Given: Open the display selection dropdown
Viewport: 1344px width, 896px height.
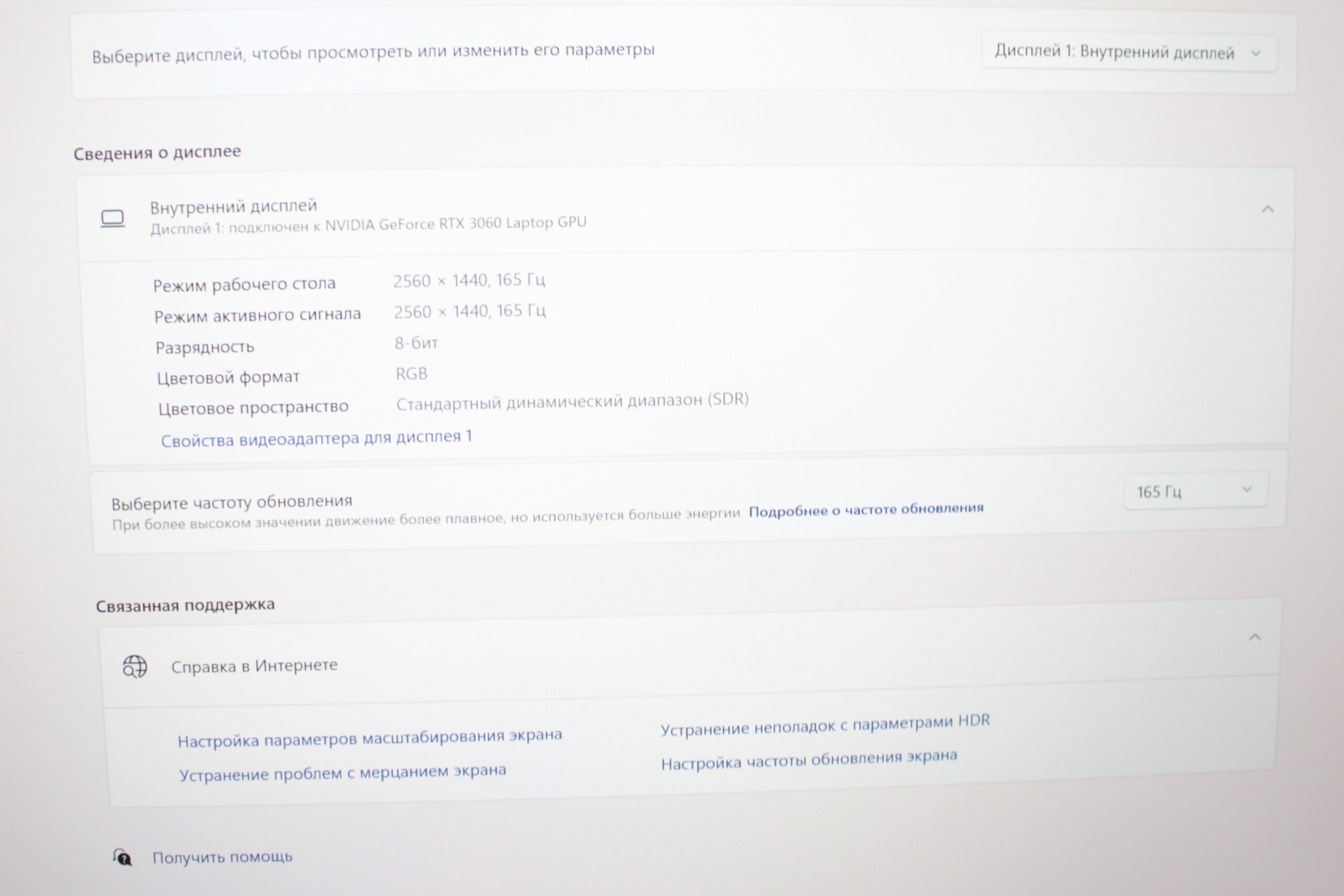Looking at the screenshot, I should click(1129, 52).
